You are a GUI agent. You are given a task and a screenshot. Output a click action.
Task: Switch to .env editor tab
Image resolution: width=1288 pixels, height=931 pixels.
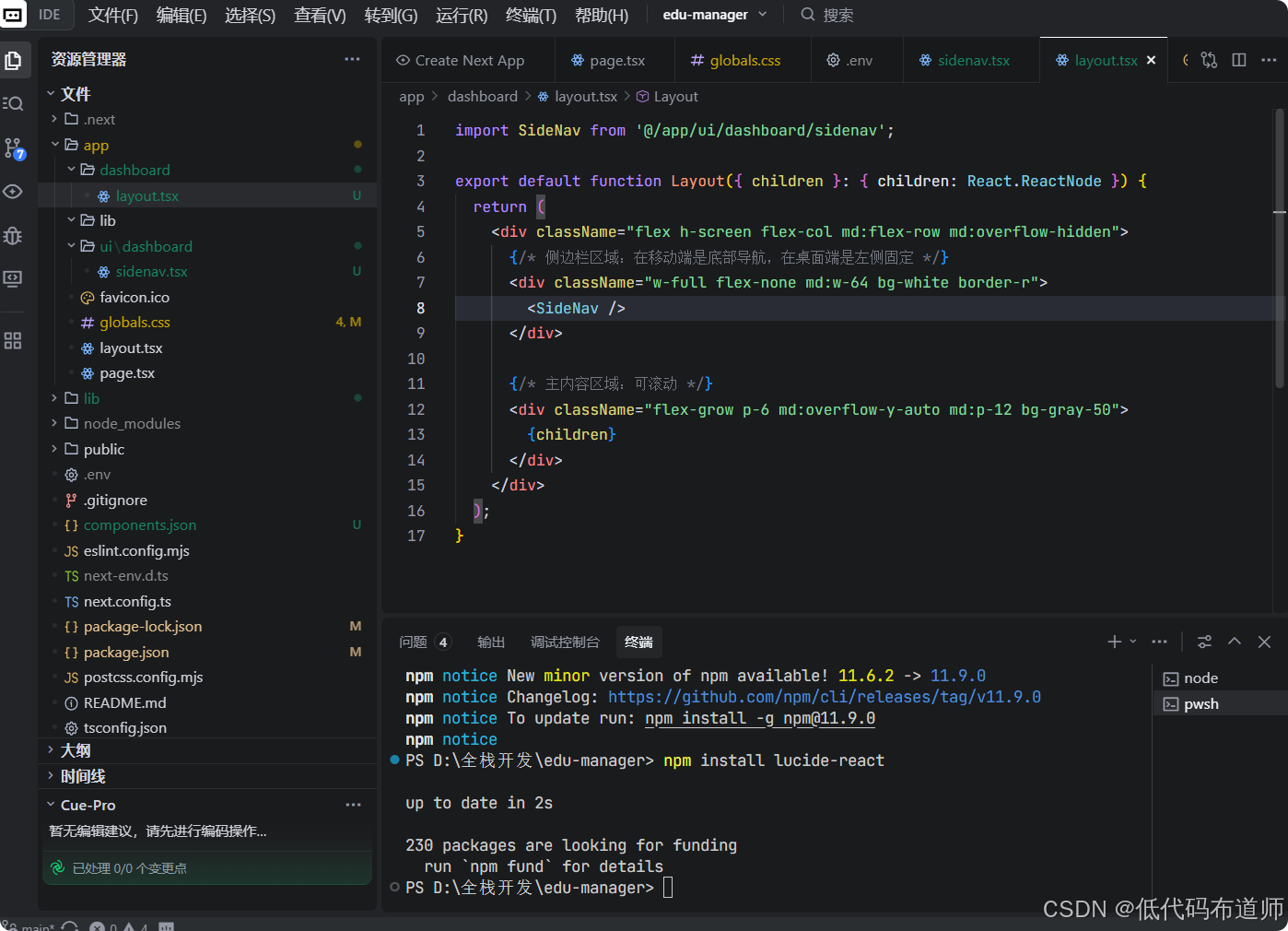(x=857, y=60)
